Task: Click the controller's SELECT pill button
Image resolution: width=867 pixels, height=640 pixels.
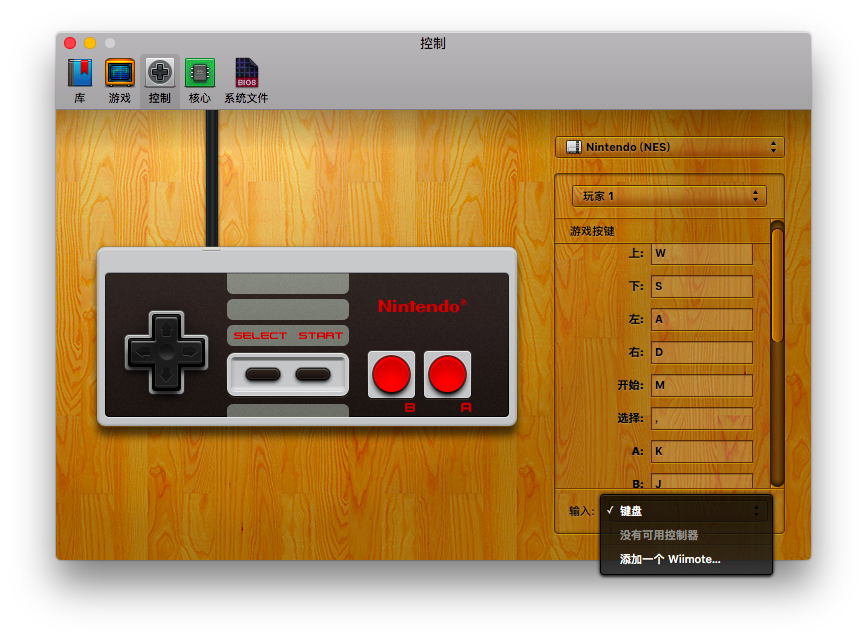Action: point(263,374)
